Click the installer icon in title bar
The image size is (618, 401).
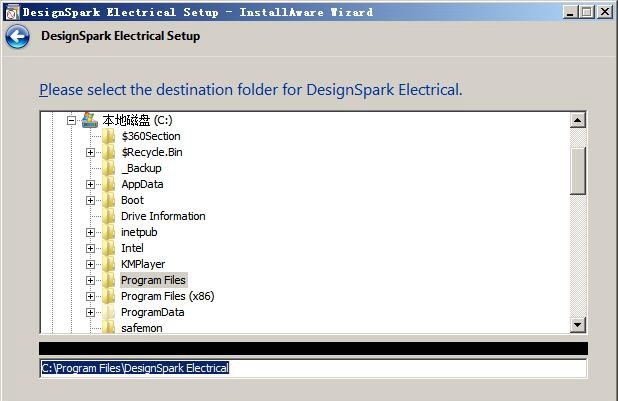click(x=12, y=12)
